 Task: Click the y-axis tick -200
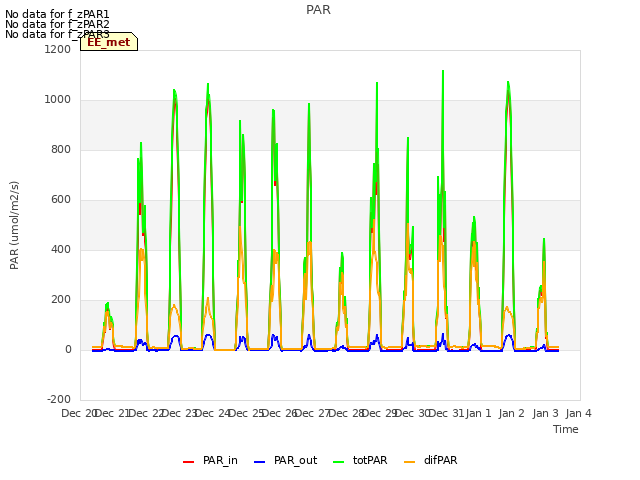click(x=59, y=399)
